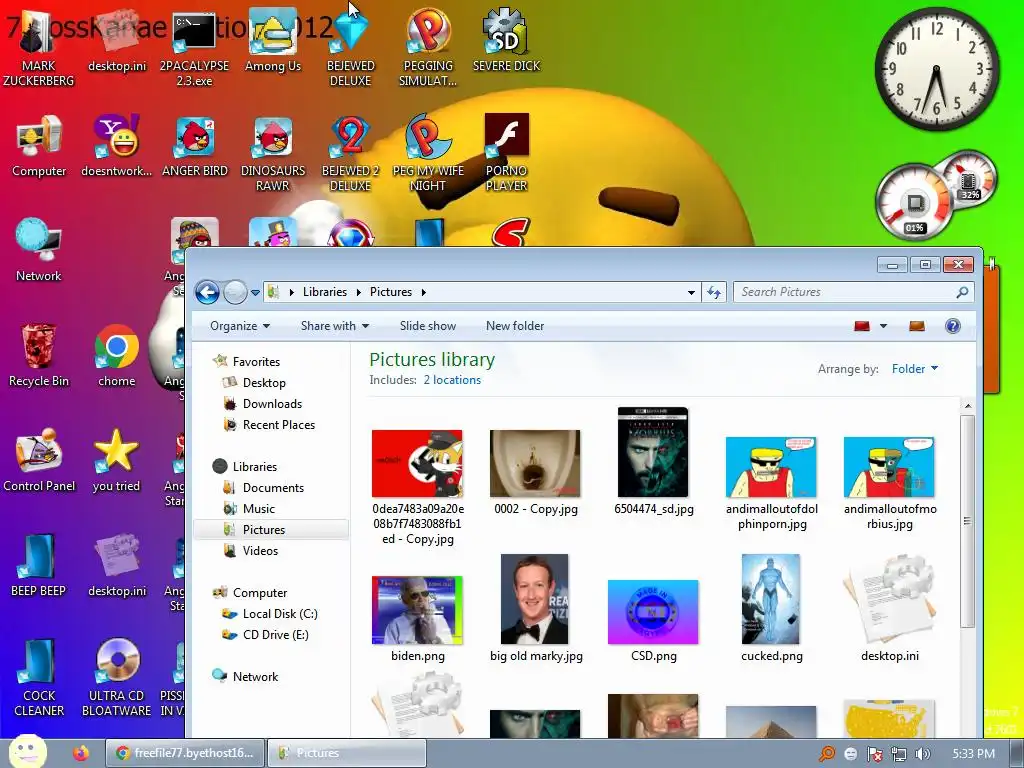
Task: Click the CPU meter gadget
Action: click(x=914, y=202)
